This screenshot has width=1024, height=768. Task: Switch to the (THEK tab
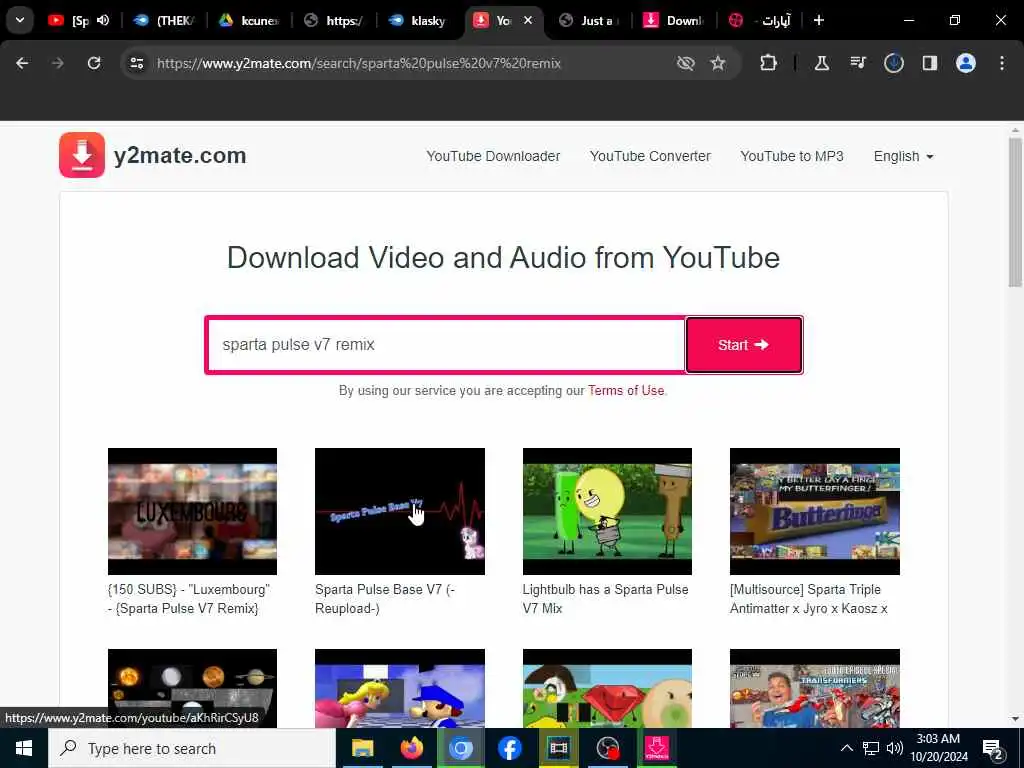165,20
